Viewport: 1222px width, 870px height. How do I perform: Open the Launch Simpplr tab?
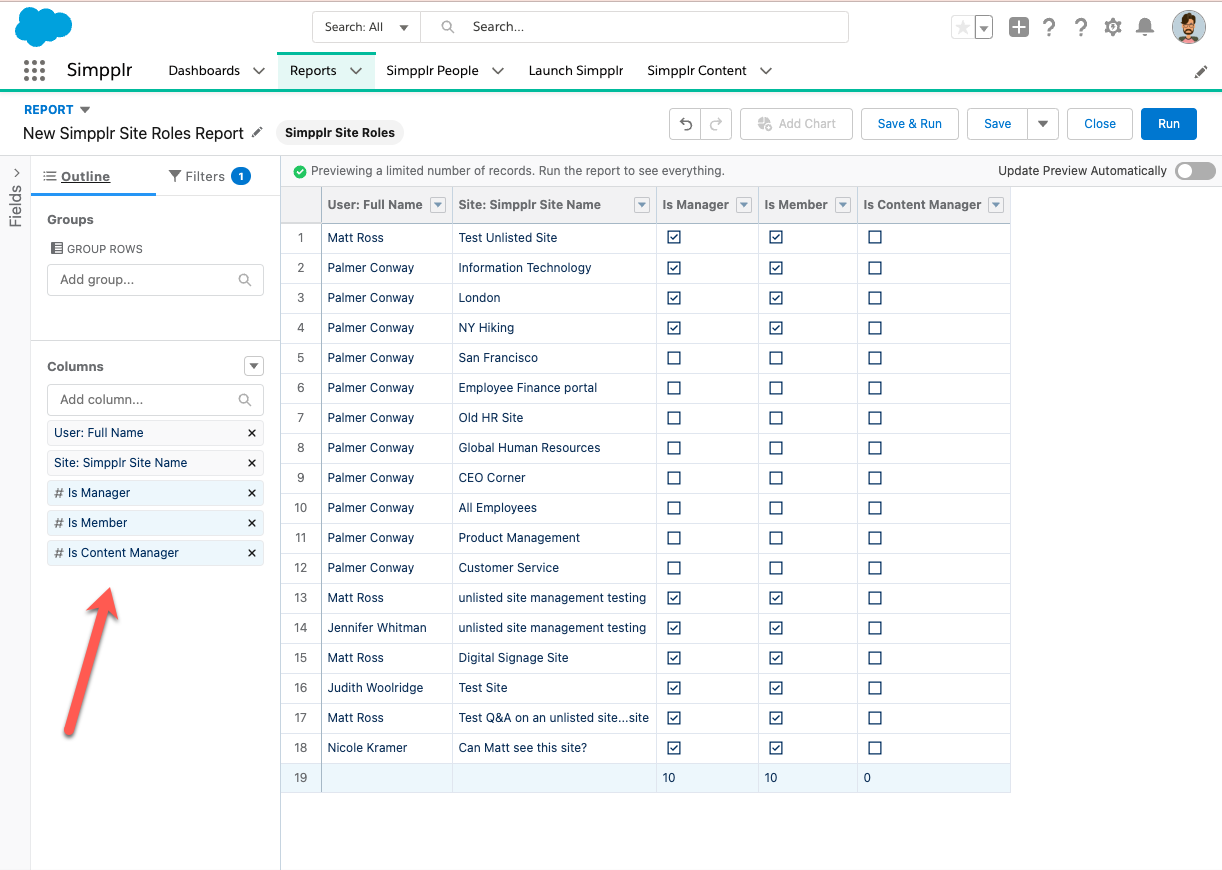[x=576, y=71]
